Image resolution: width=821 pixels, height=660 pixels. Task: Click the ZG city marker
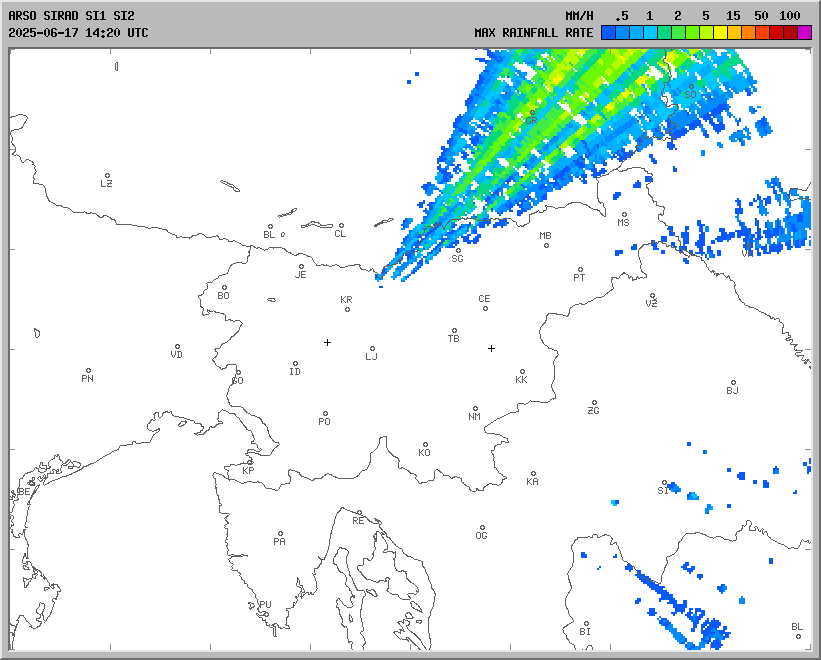tap(594, 403)
